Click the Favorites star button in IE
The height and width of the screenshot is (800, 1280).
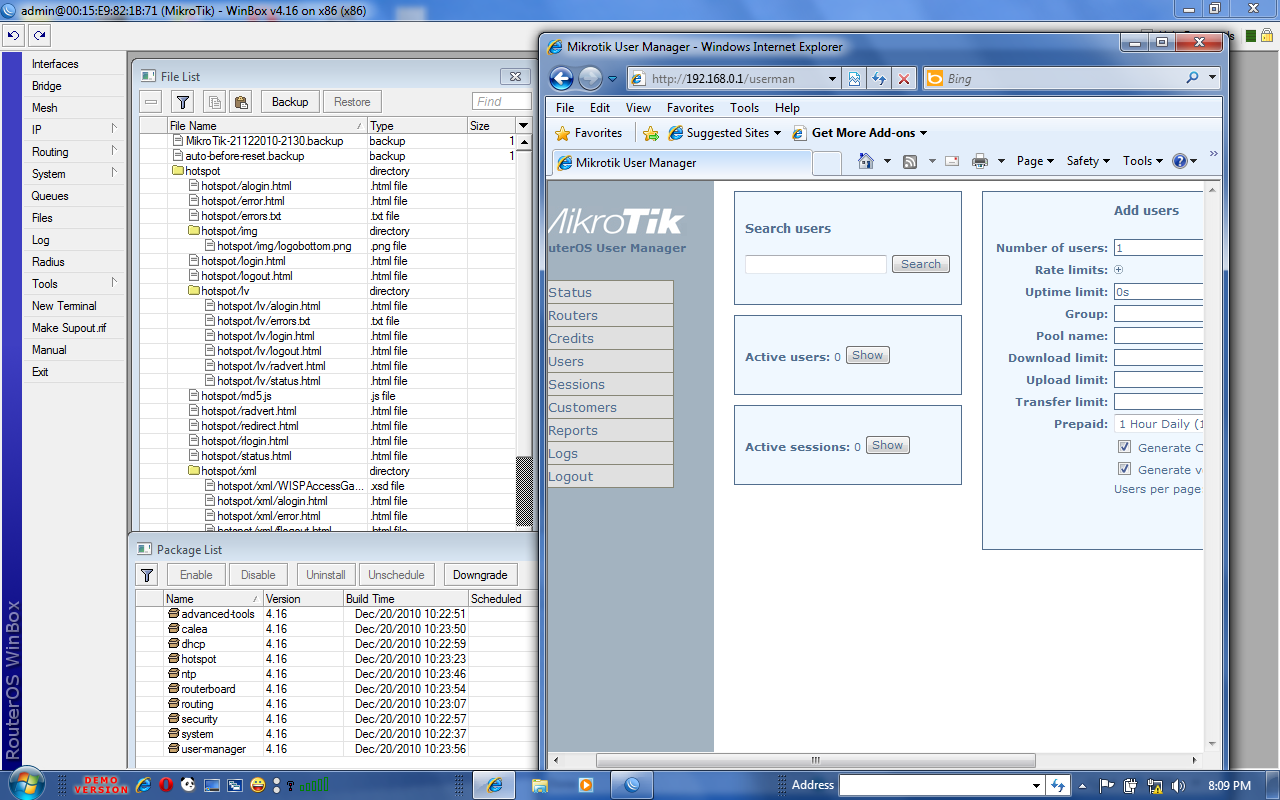click(590, 133)
